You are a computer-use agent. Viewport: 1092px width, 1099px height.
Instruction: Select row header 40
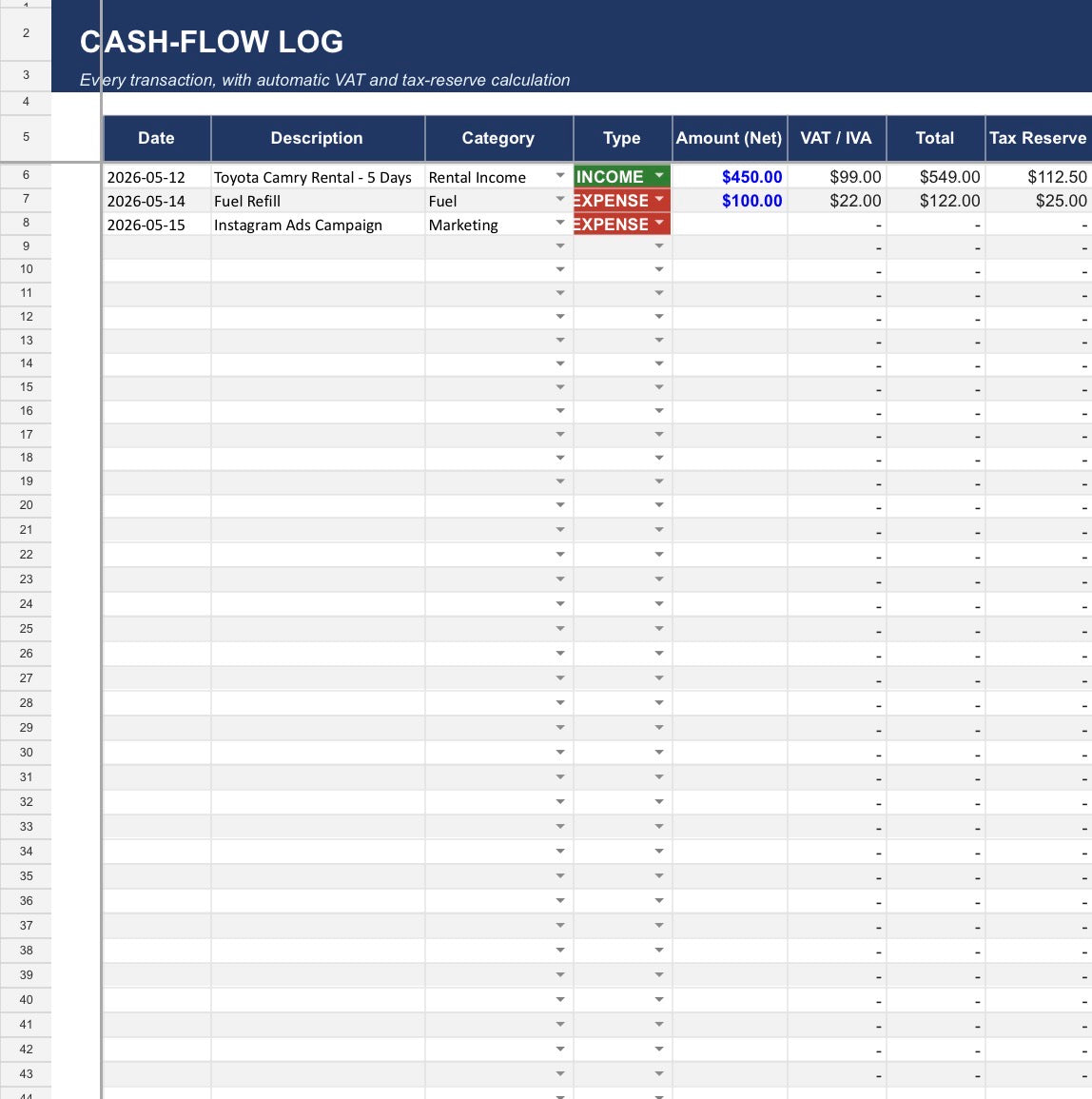click(x=26, y=999)
